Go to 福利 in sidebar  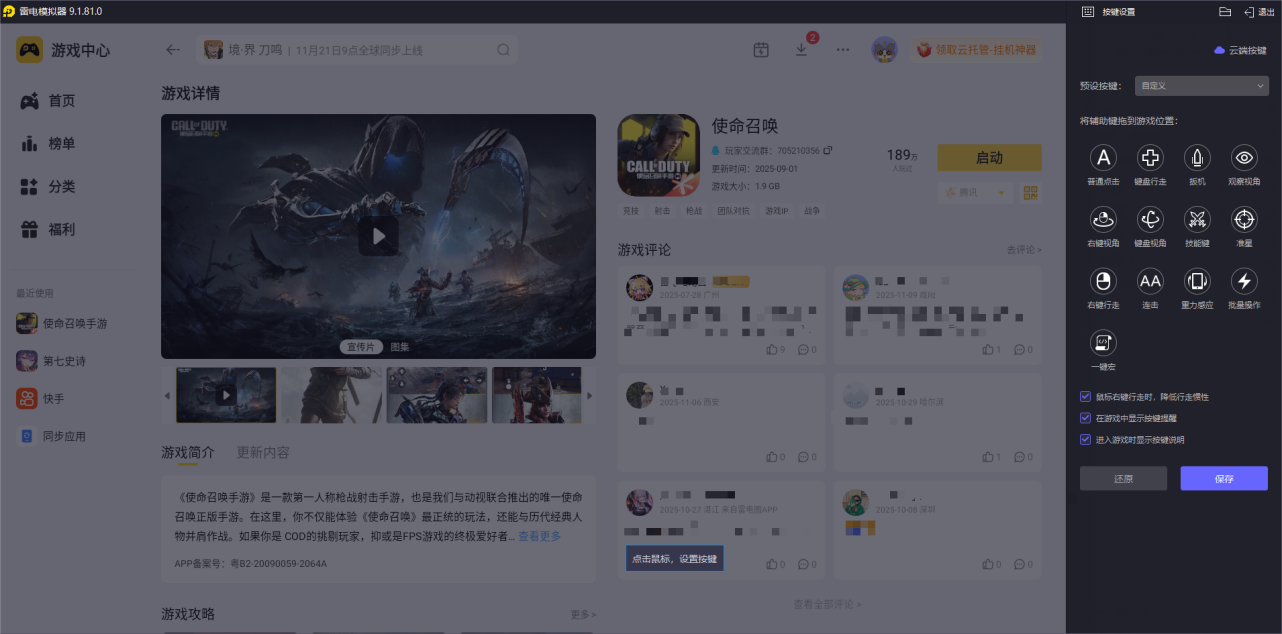(48, 230)
